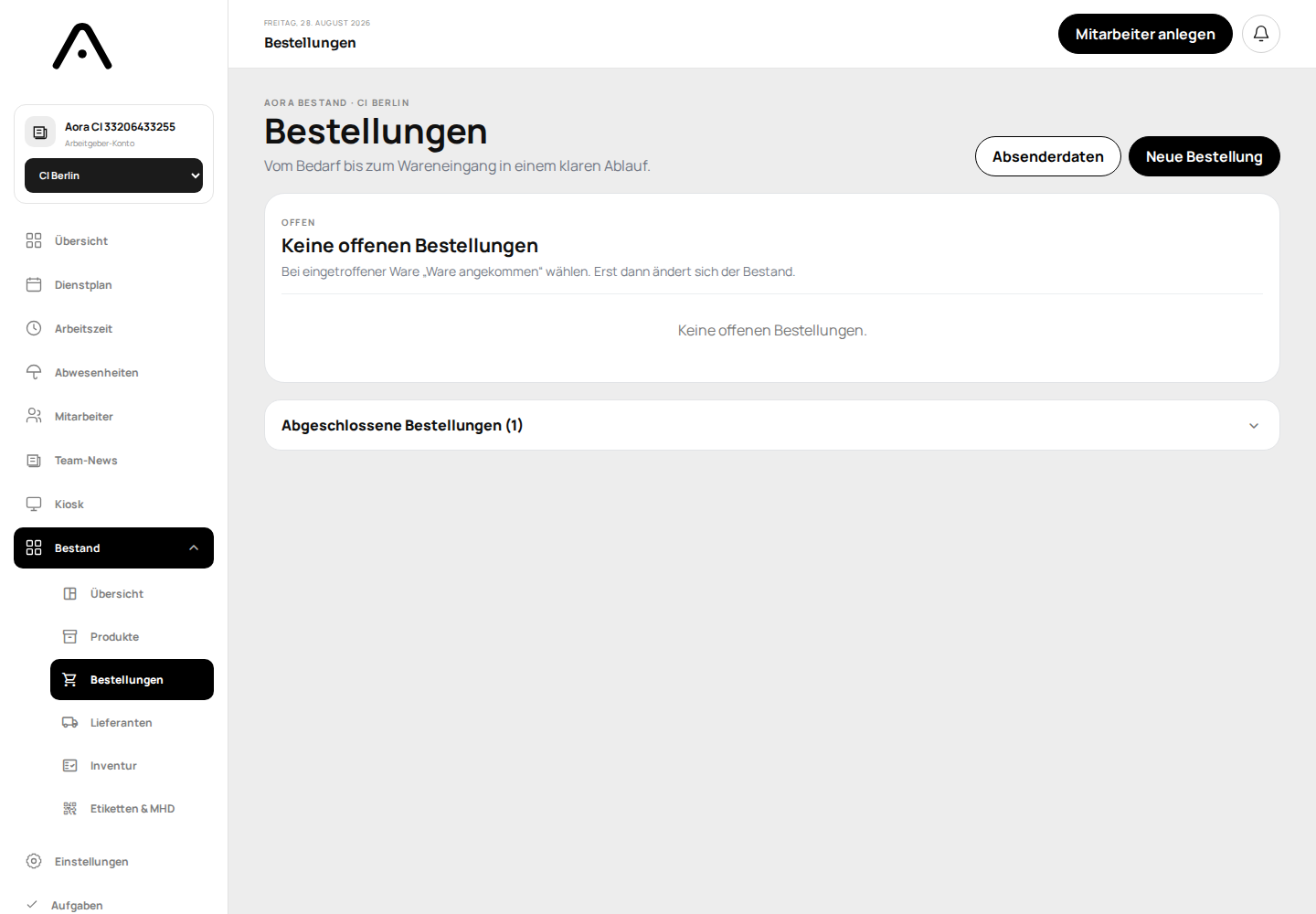Click the Abwesenheiten umbrella icon

click(x=34, y=372)
